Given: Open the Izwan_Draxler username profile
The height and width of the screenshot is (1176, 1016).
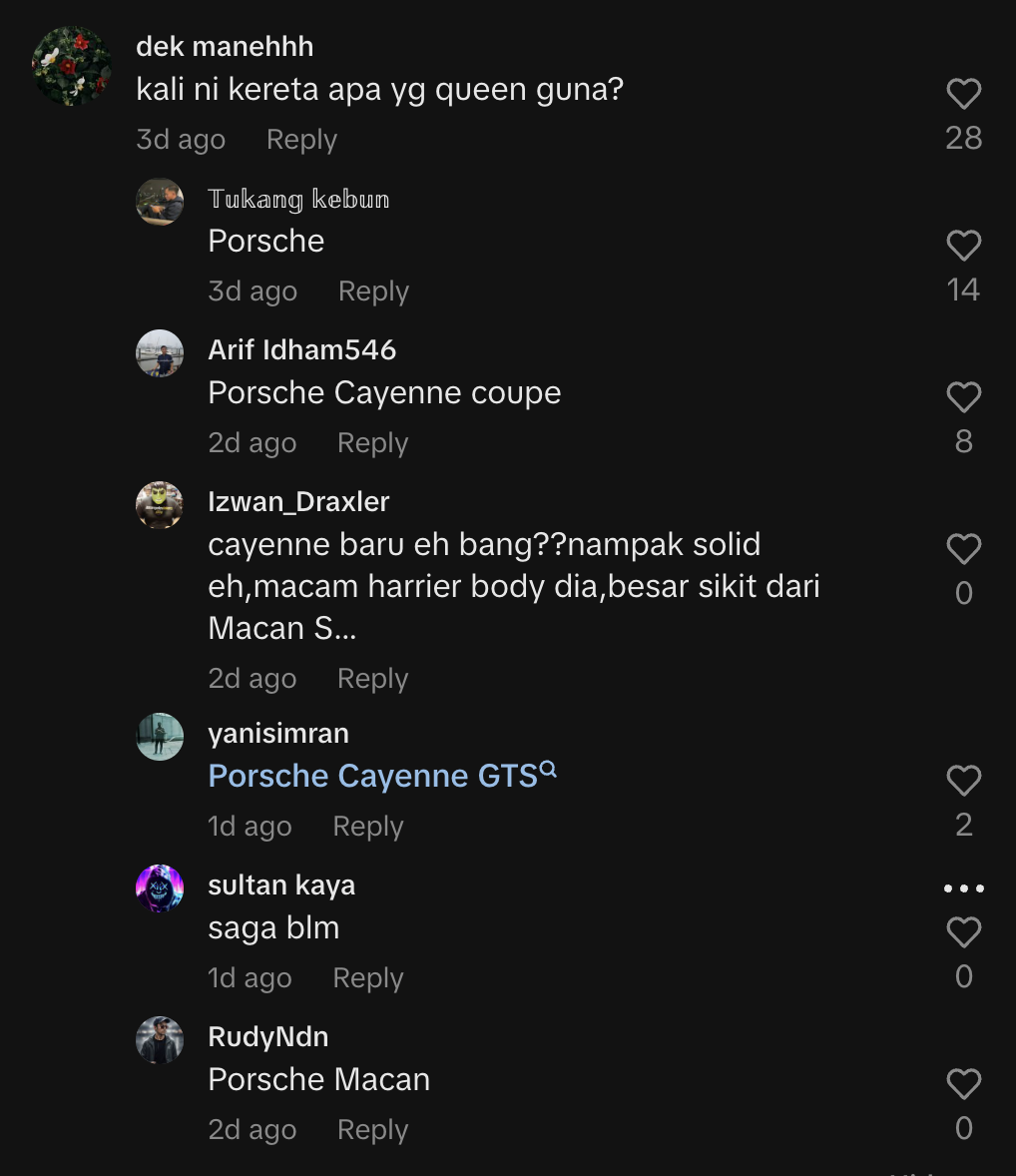Looking at the screenshot, I should tap(298, 501).
